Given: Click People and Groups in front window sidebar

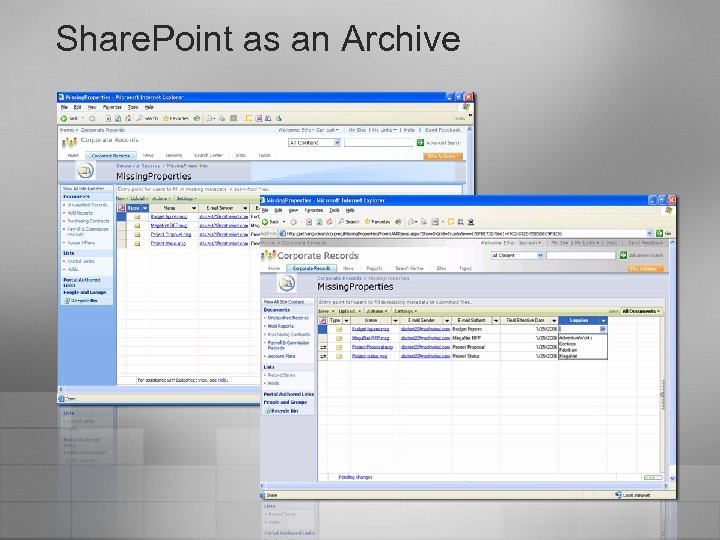Looking at the screenshot, I should pos(285,402).
